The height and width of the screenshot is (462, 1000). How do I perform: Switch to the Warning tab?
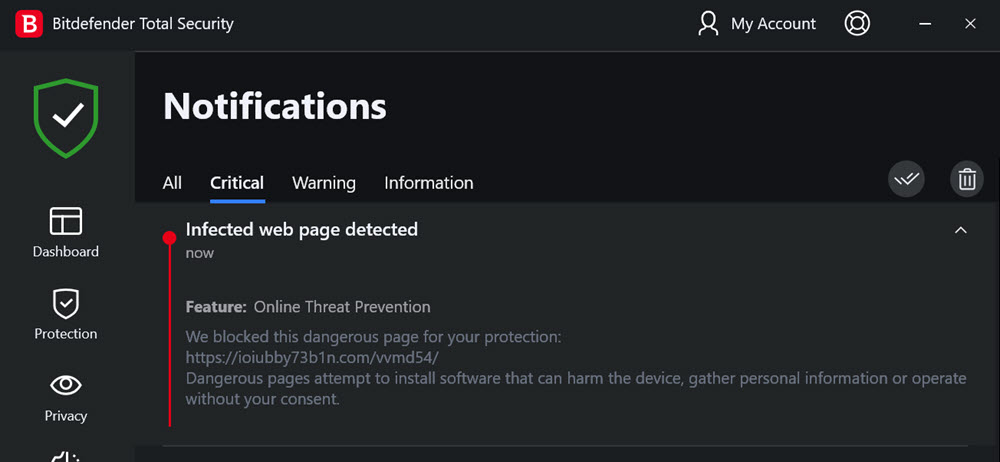tap(324, 183)
